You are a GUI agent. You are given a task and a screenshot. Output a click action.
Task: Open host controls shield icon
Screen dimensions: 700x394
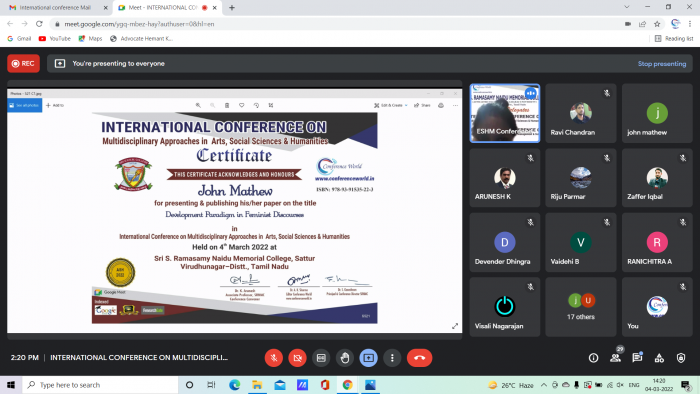(681, 358)
